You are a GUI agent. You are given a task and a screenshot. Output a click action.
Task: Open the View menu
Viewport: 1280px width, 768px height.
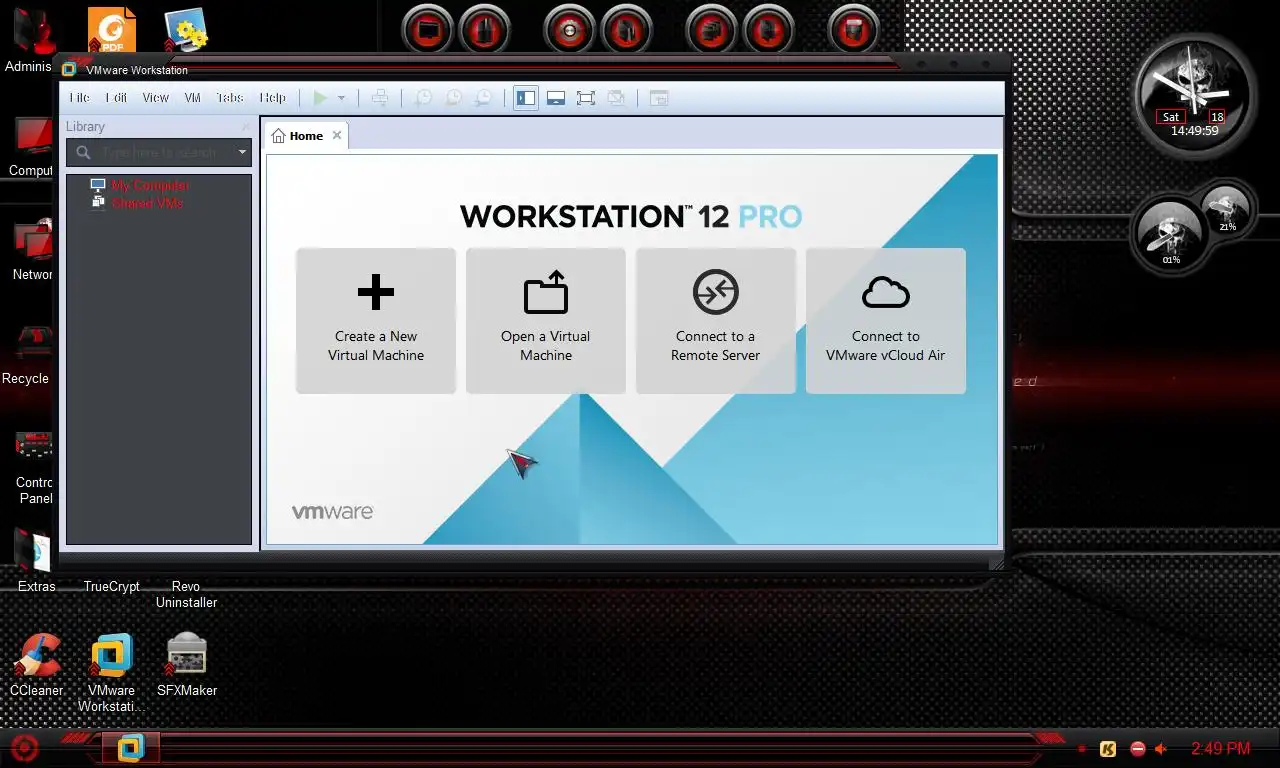point(156,98)
